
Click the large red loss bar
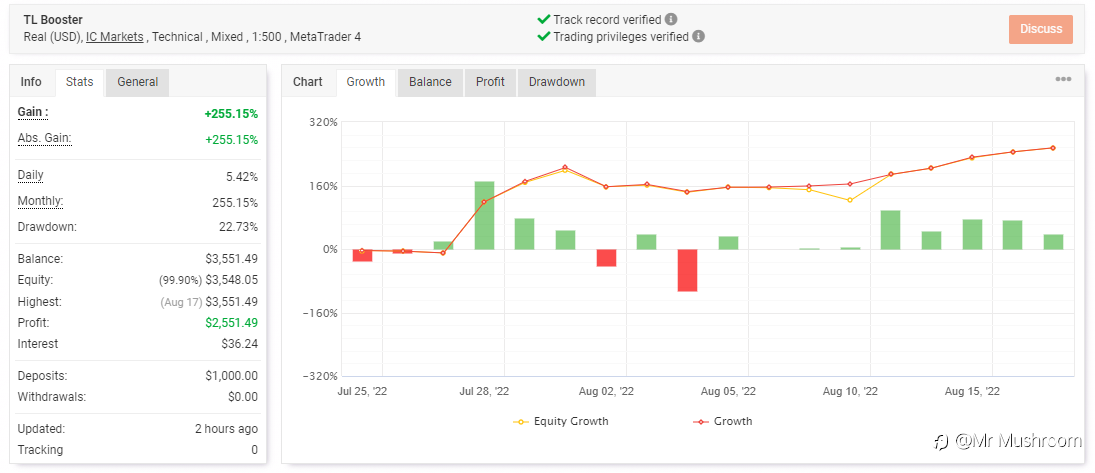click(687, 270)
